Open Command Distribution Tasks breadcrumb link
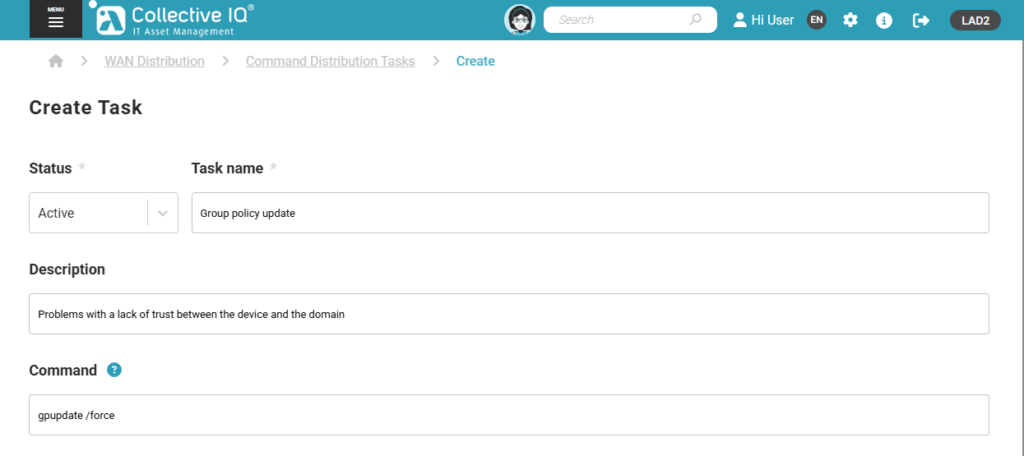Screen dimensions: 1024x456 pos(330,61)
